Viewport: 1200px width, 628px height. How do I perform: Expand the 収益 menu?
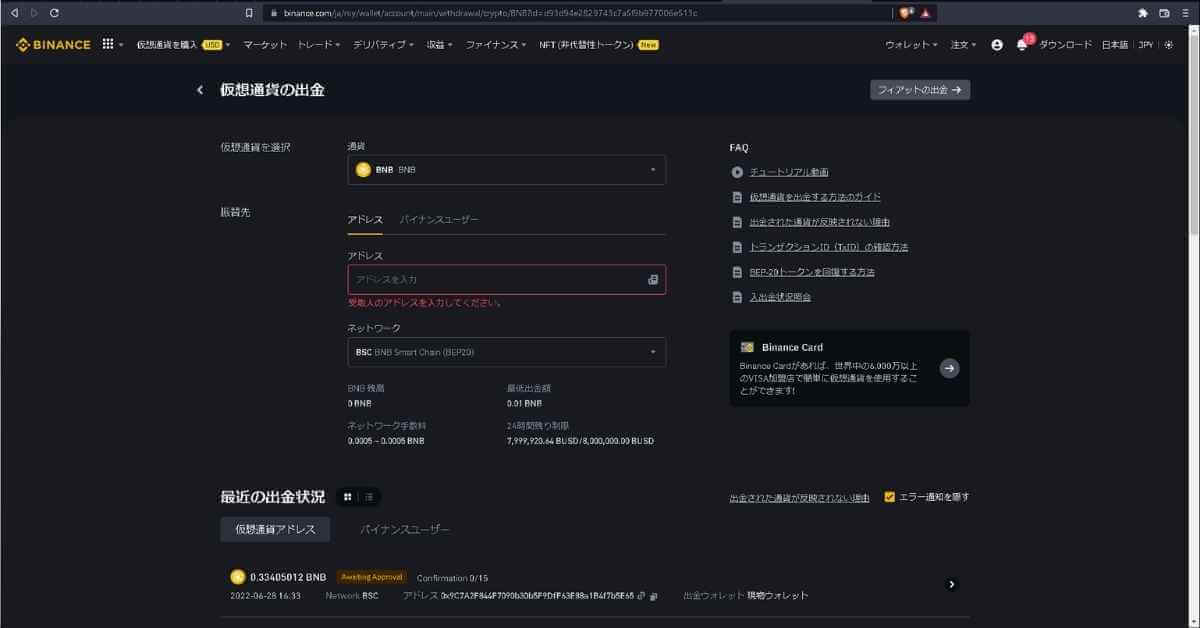(439, 45)
